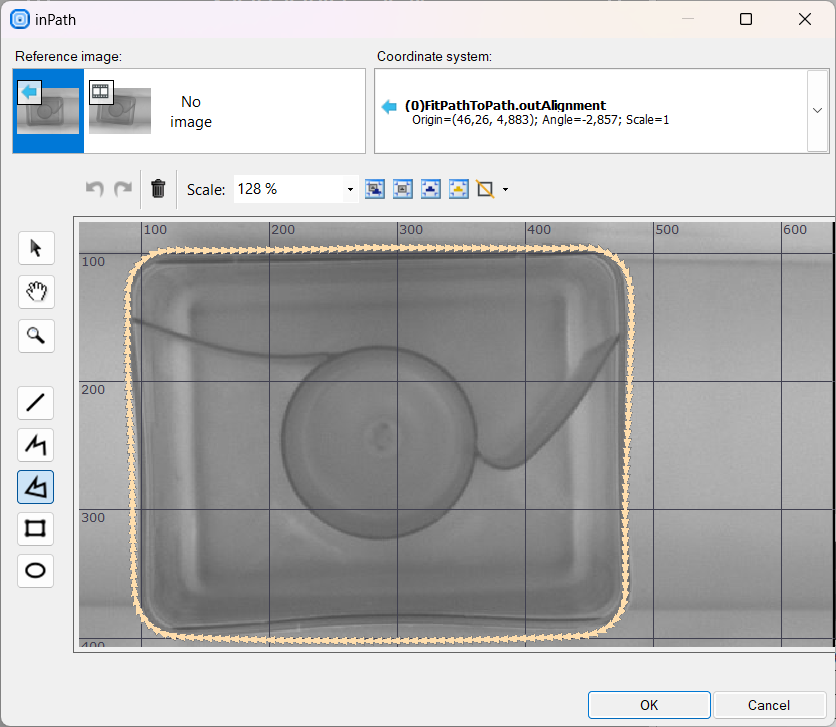836x727 pixels.
Task: Select the first highlighted reference image thumbnail
Action: click(x=48, y=111)
